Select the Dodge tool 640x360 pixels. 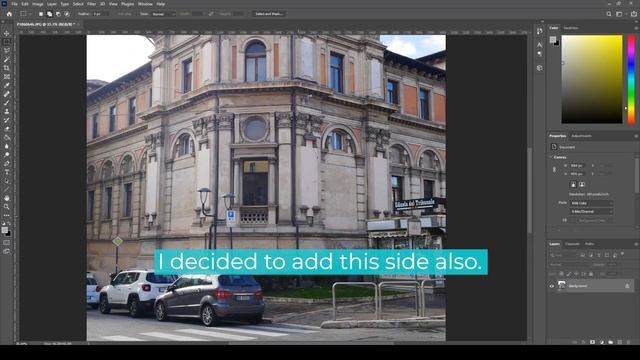click(7, 155)
